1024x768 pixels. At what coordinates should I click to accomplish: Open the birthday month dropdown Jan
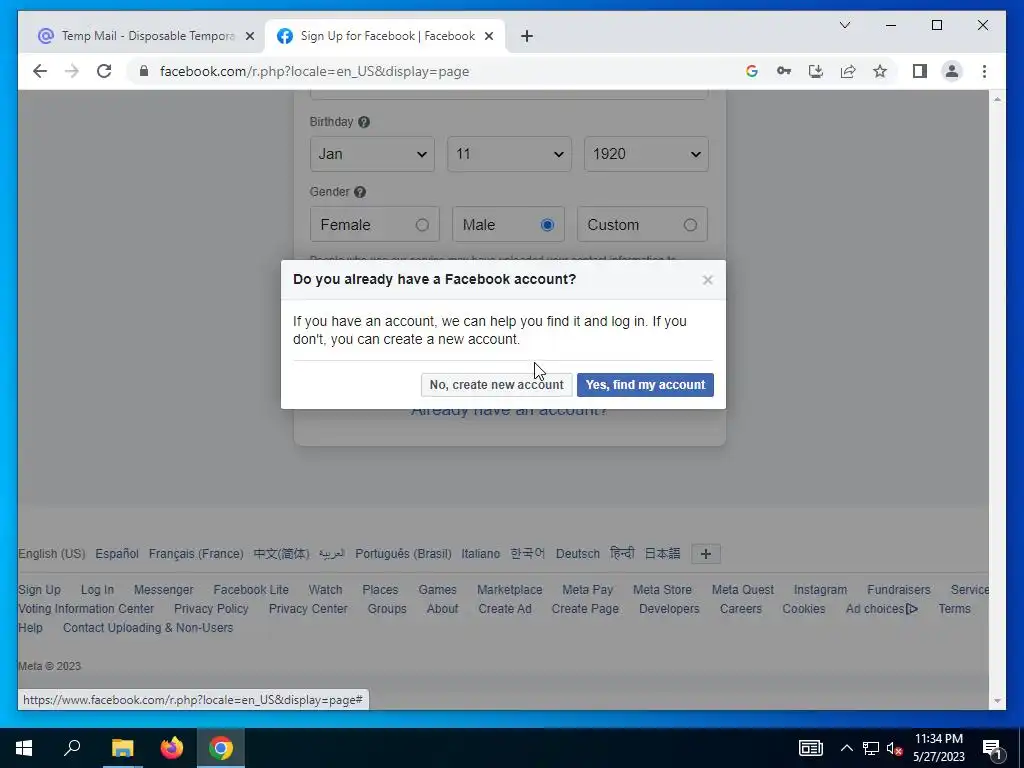(x=372, y=154)
